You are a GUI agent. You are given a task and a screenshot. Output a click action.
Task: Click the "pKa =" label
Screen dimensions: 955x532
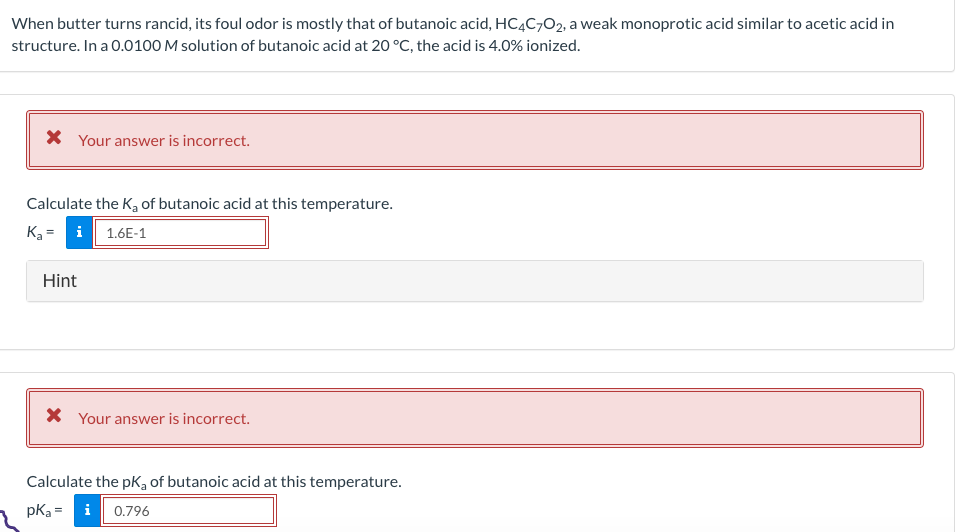click(x=44, y=511)
